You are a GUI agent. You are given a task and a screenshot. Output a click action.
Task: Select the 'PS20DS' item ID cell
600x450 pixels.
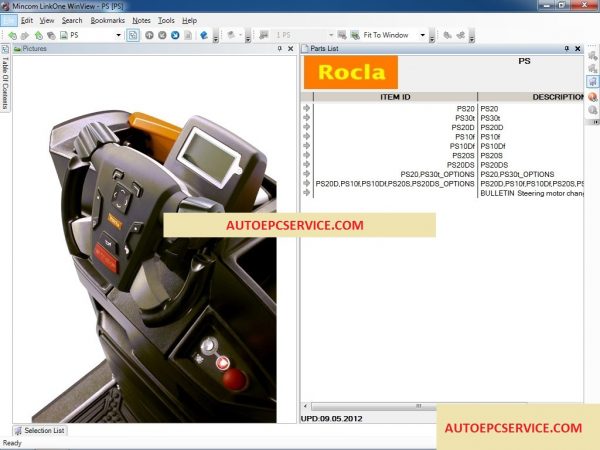[460, 165]
